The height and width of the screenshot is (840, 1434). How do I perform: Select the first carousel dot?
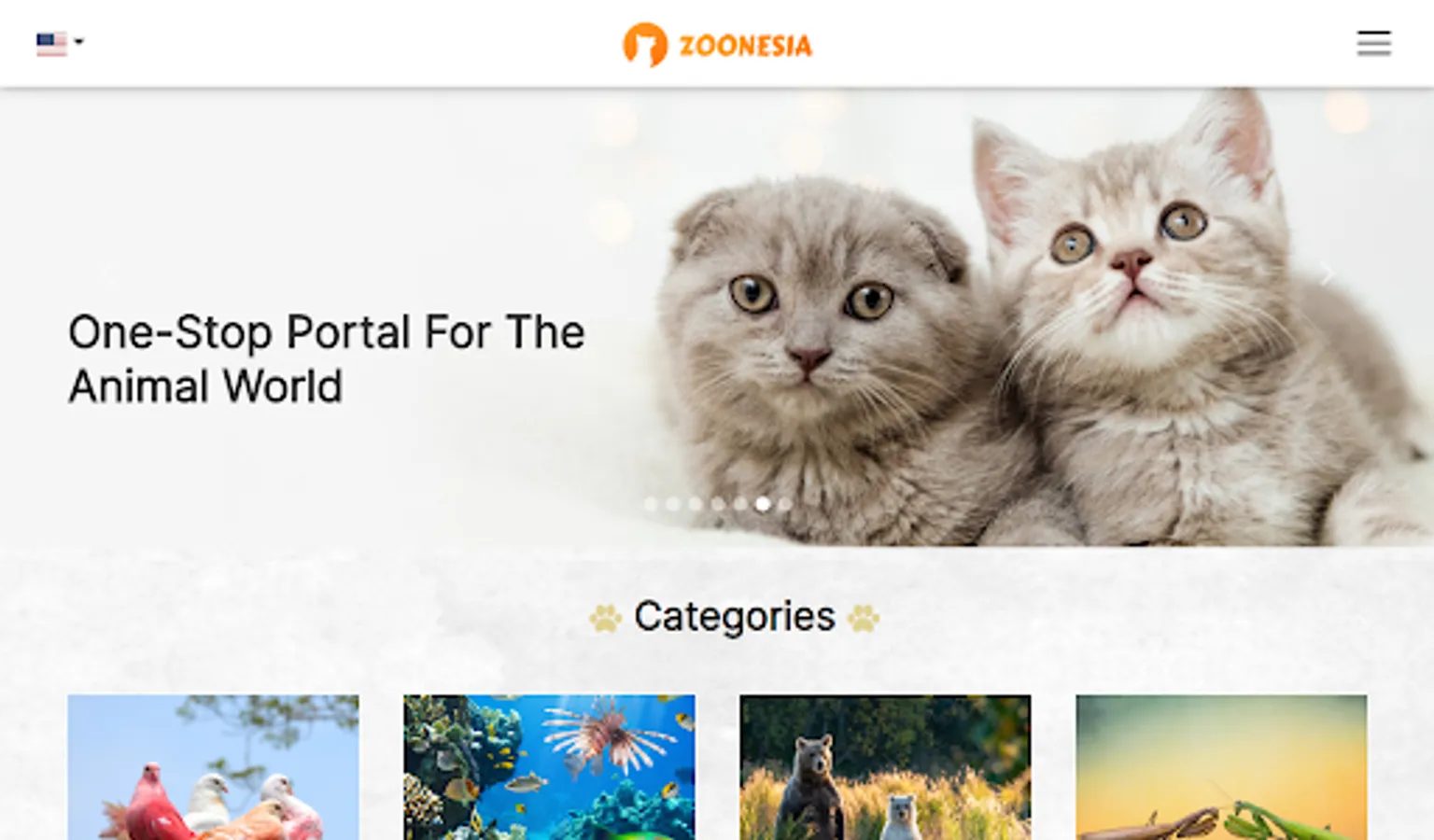pyautogui.click(x=651, y=504)
